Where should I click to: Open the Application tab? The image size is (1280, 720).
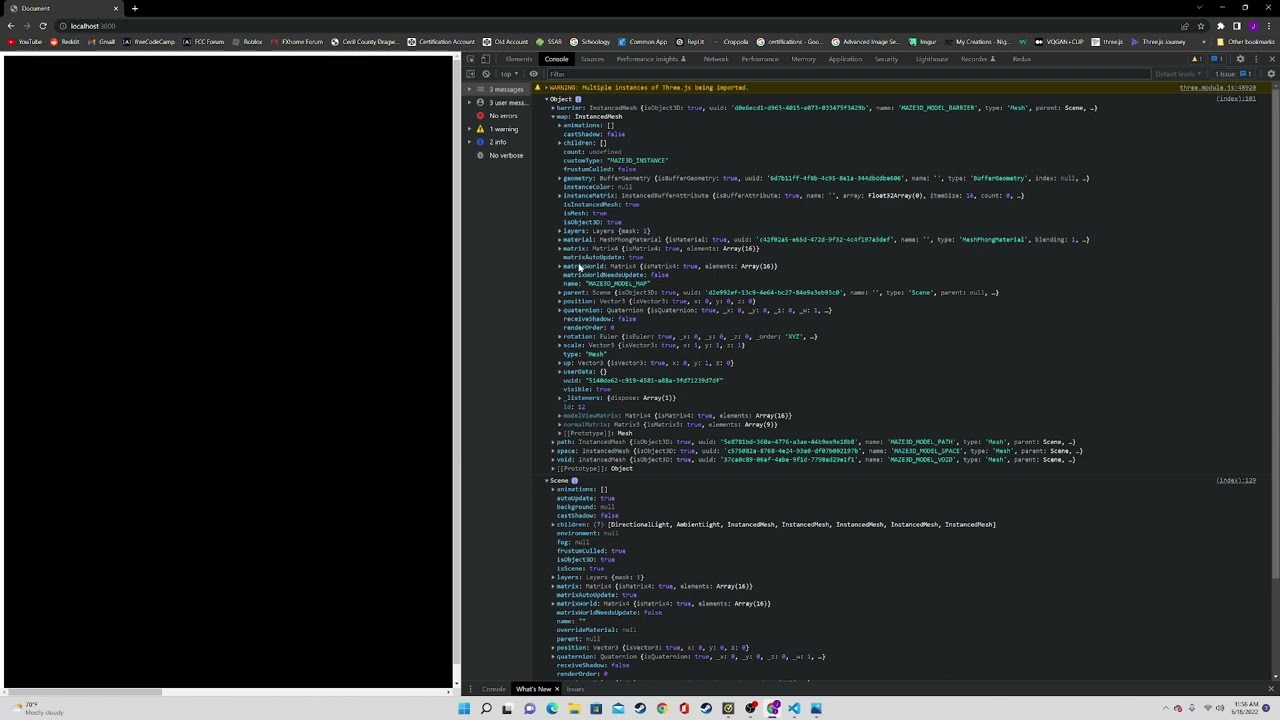[845, 59]
